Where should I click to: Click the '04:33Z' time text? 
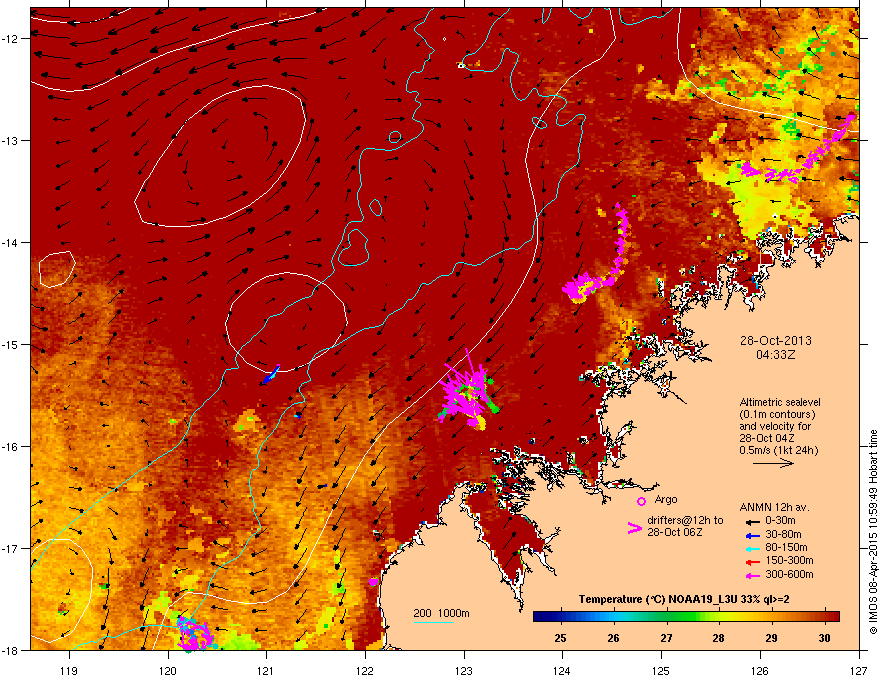[776, 355]
